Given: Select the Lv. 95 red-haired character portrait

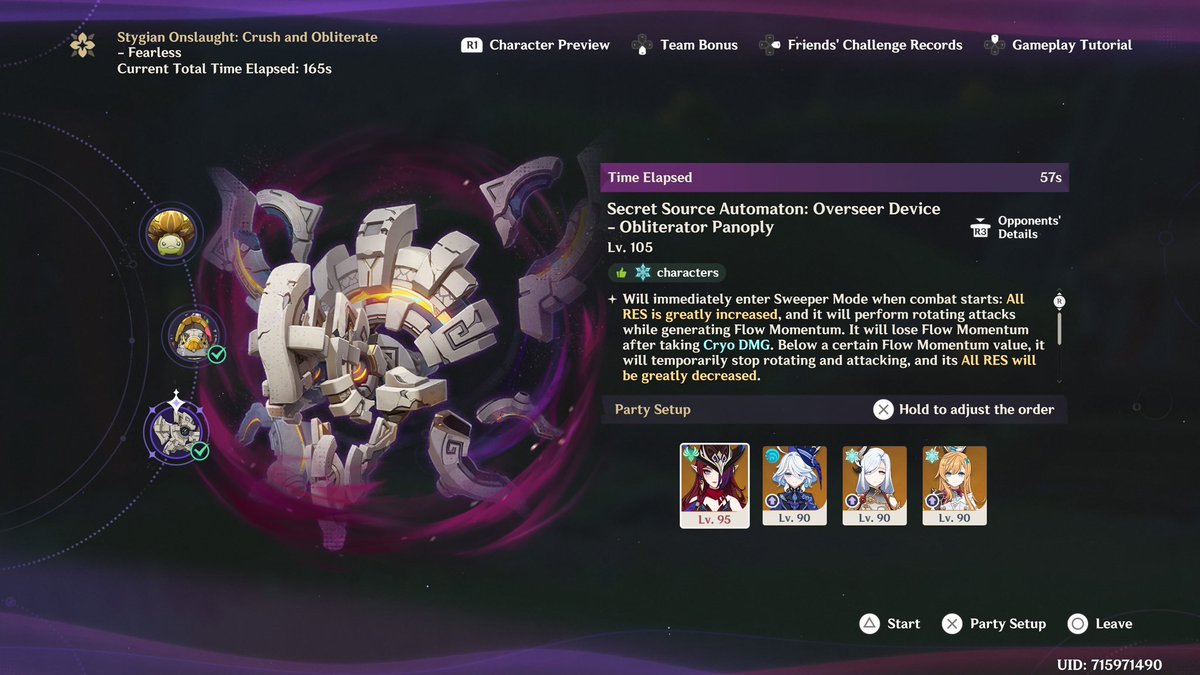Looking at the screenshot, I should pos(714,486).
